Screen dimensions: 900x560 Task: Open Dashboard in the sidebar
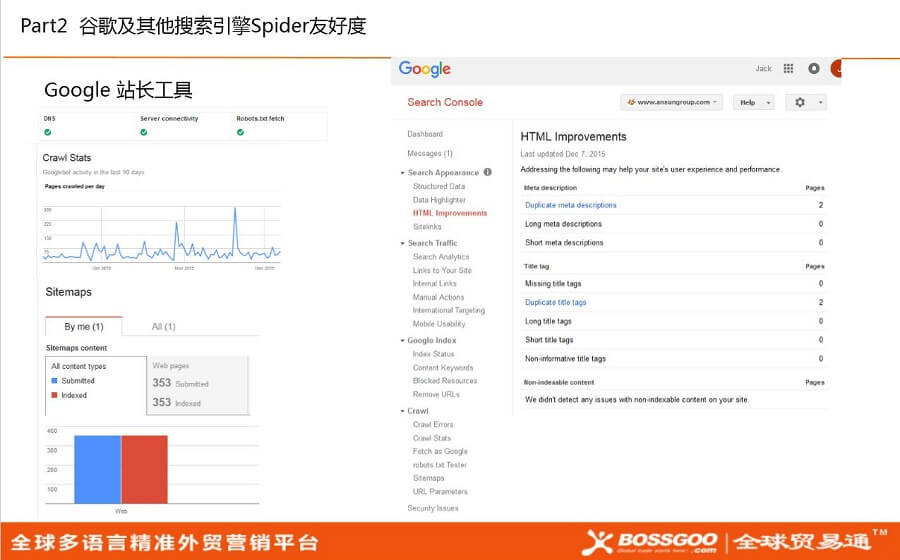425,134
